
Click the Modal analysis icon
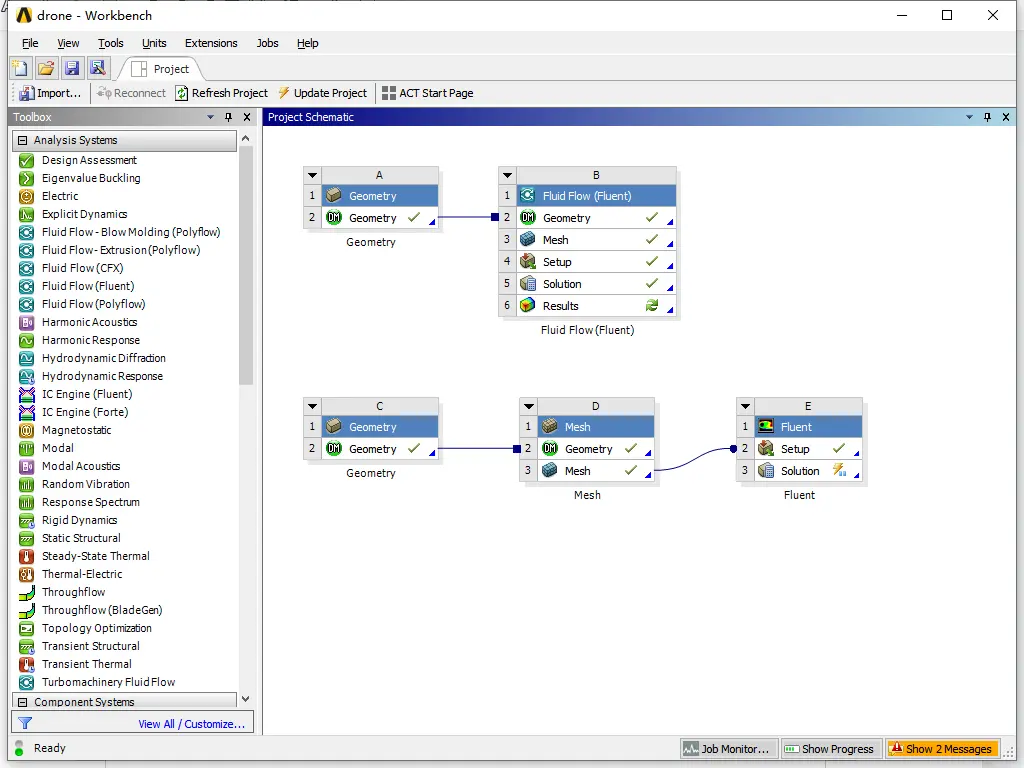tap(26, 449)
